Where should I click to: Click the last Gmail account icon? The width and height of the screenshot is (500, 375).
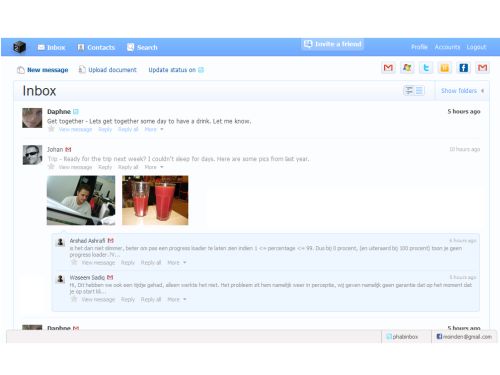482,68
